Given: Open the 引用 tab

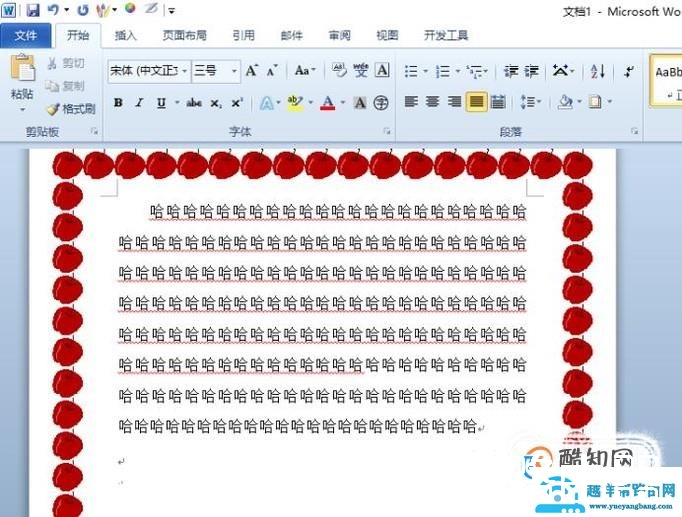Looking at the screenshot, I should pyautogui.click(x=243, y=35).
